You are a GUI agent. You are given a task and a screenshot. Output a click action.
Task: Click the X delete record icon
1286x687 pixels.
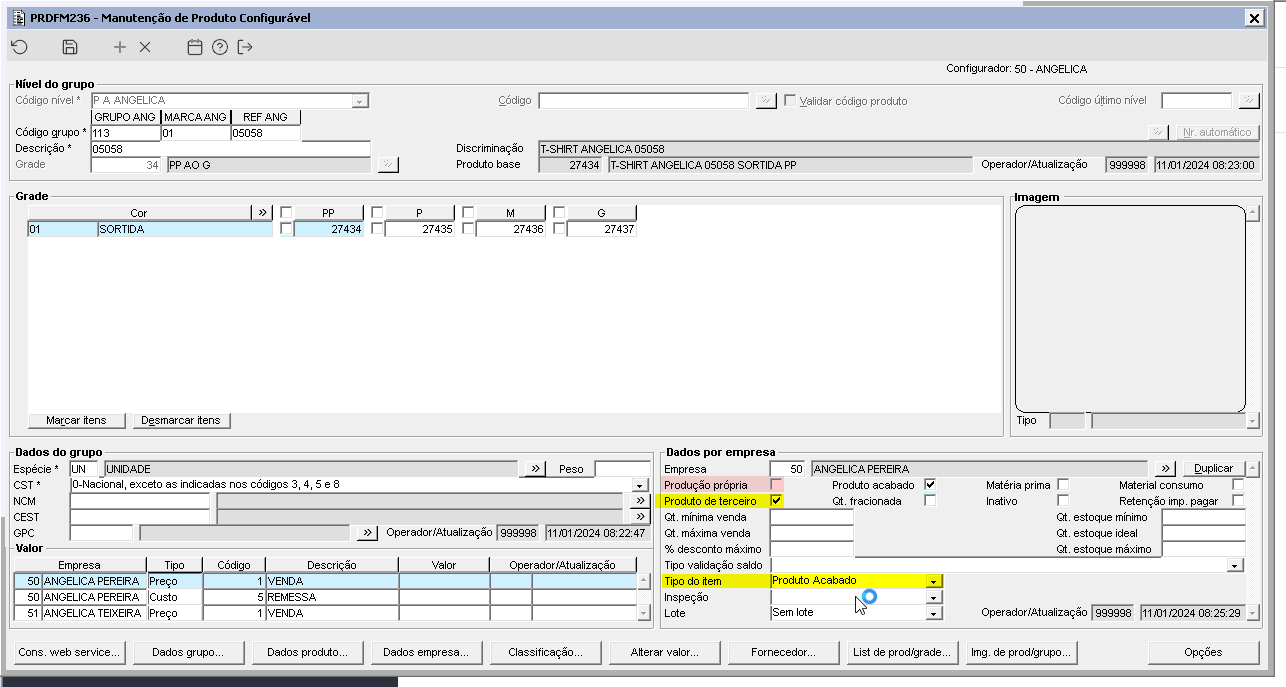[x=145, y=47]
